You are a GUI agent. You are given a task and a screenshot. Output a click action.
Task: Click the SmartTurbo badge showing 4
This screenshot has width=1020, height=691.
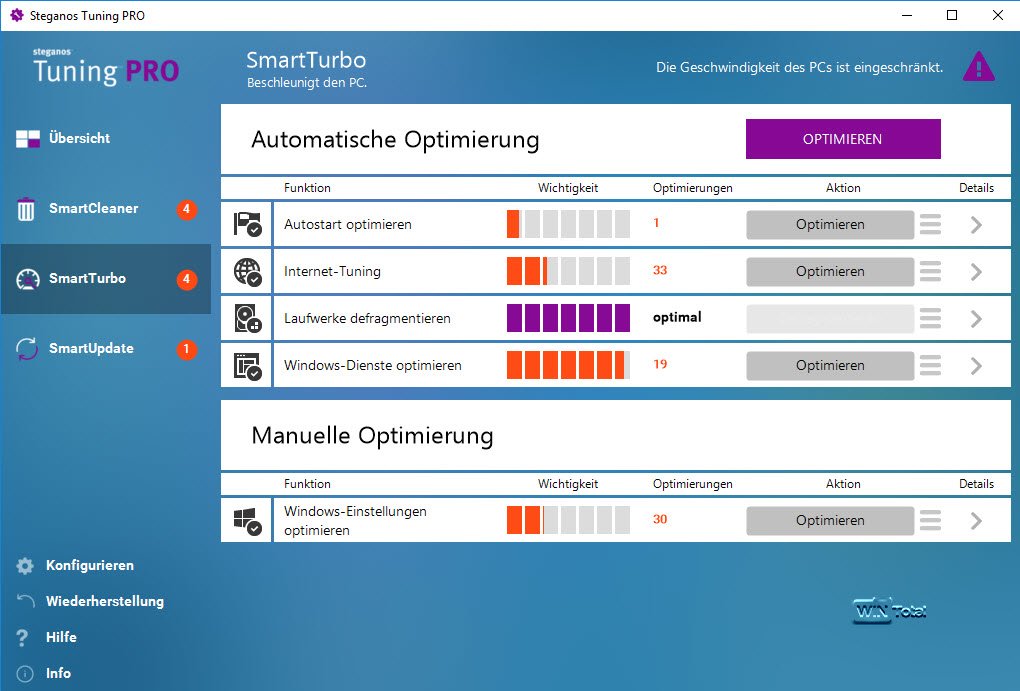point(187,279)
